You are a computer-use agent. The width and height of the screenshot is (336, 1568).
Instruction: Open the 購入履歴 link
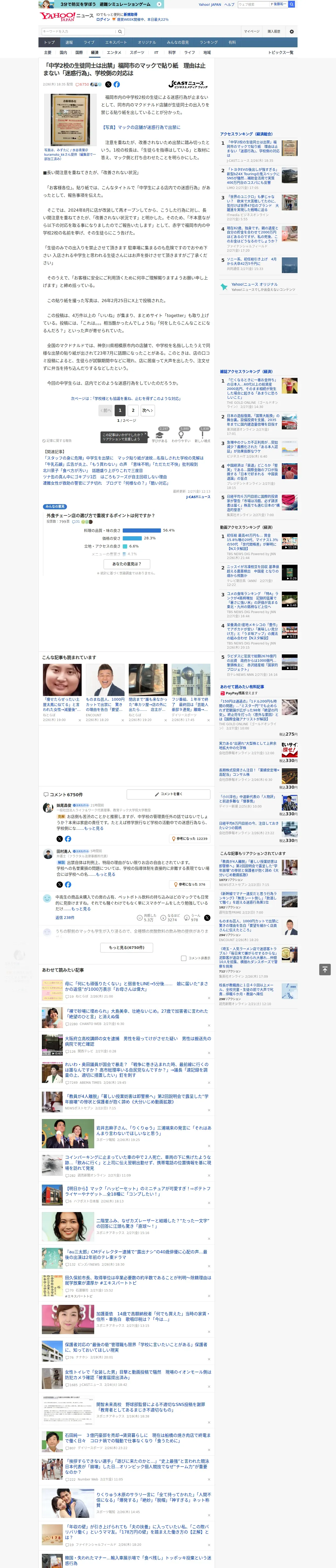pos(273,32)
